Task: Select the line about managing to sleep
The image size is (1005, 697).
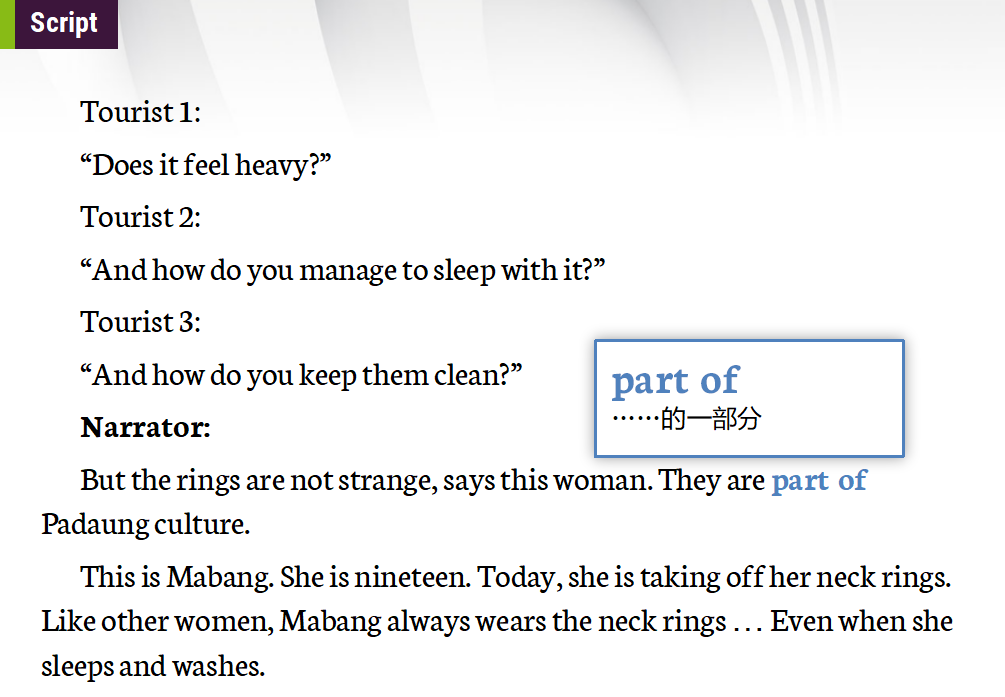Action: coord(343,270)
